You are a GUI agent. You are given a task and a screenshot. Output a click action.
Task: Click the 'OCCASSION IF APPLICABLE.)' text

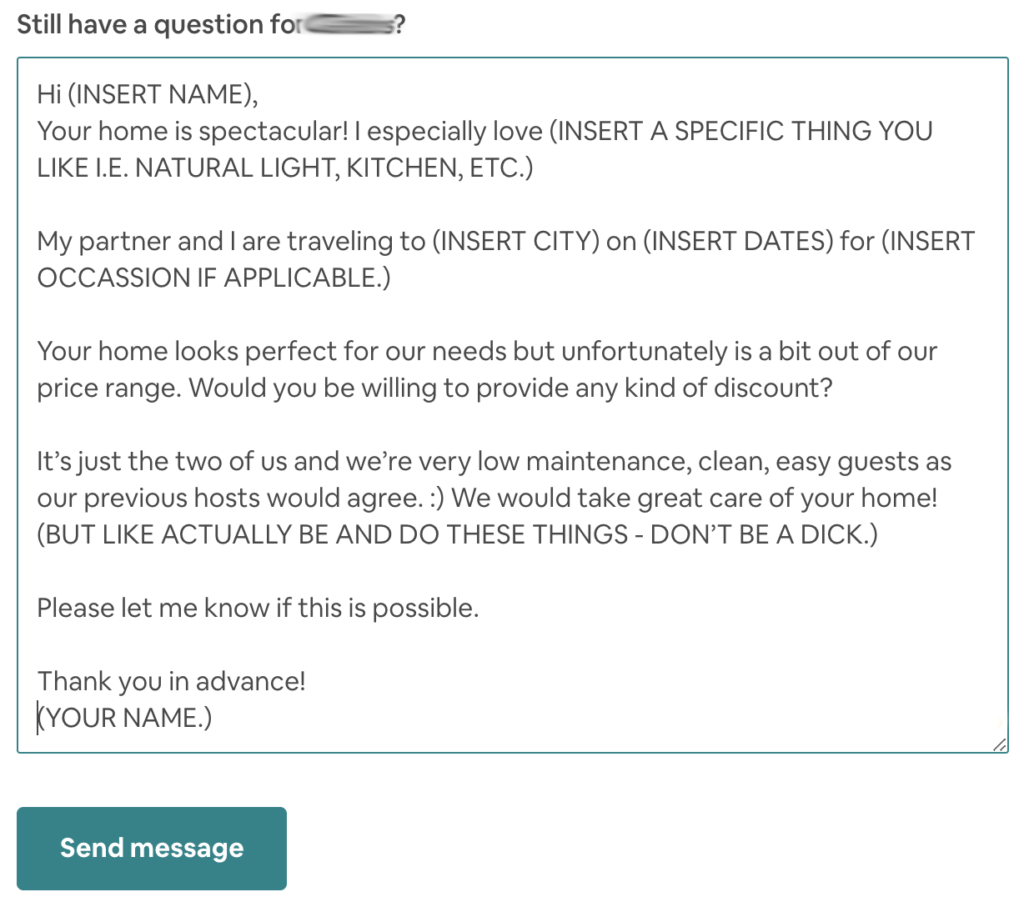(x=214, y=278)
